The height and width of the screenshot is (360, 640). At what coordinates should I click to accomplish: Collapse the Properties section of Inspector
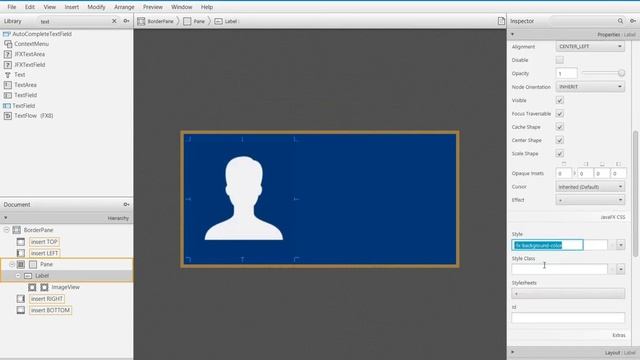[513, 34]
